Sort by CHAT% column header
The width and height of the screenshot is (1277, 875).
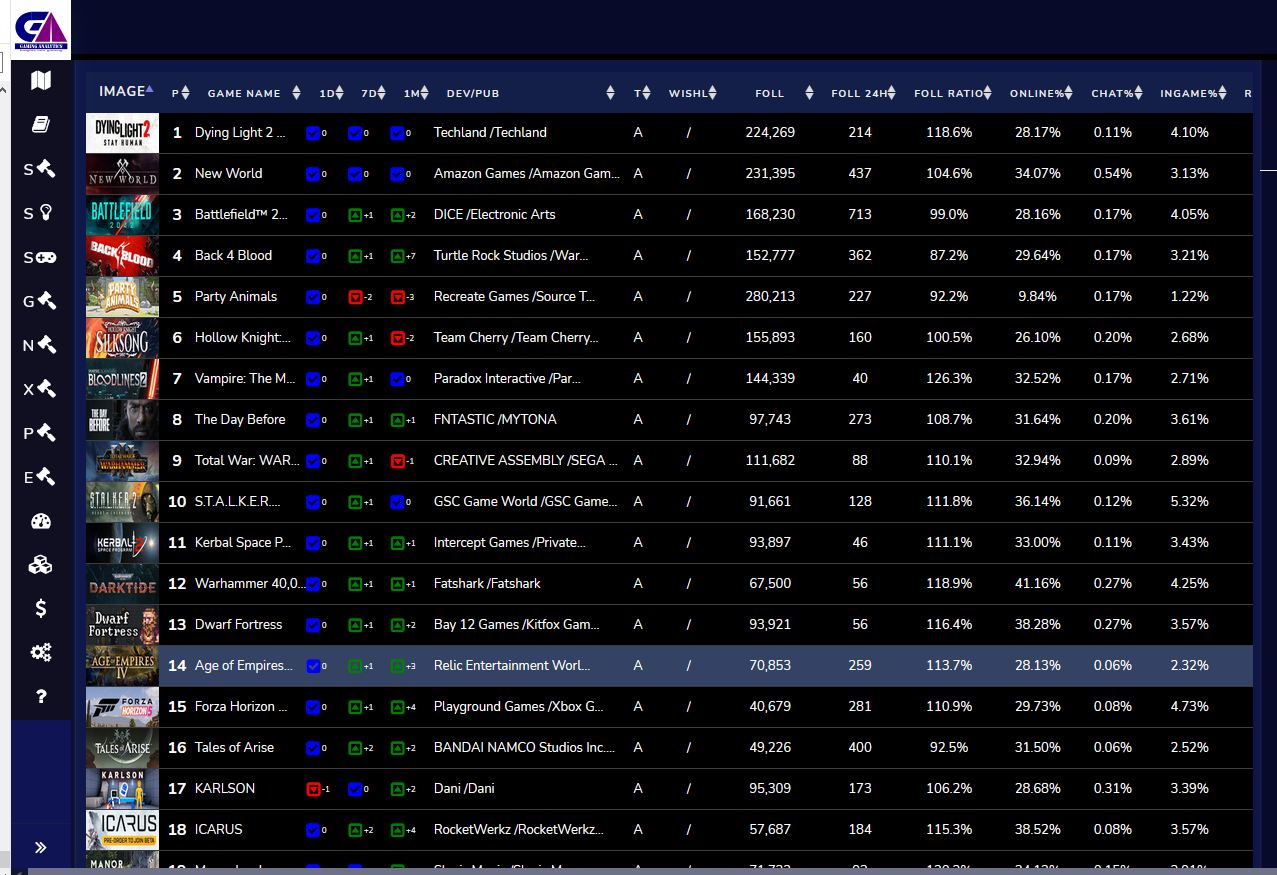click(x=1117, y=93)
